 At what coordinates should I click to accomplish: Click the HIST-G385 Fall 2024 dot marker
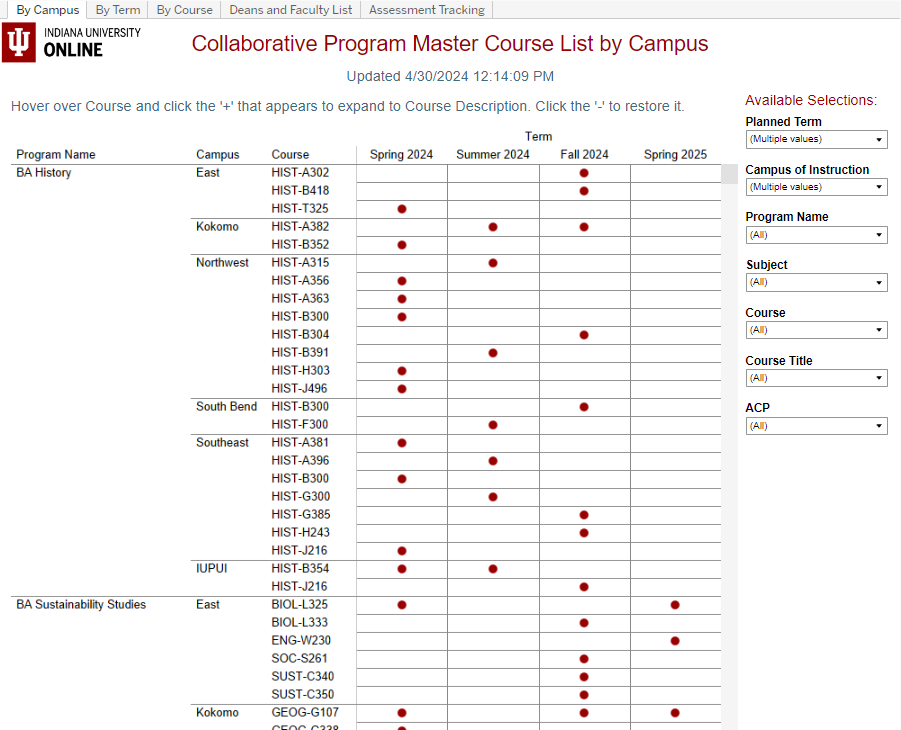click(x=584, y=515)
